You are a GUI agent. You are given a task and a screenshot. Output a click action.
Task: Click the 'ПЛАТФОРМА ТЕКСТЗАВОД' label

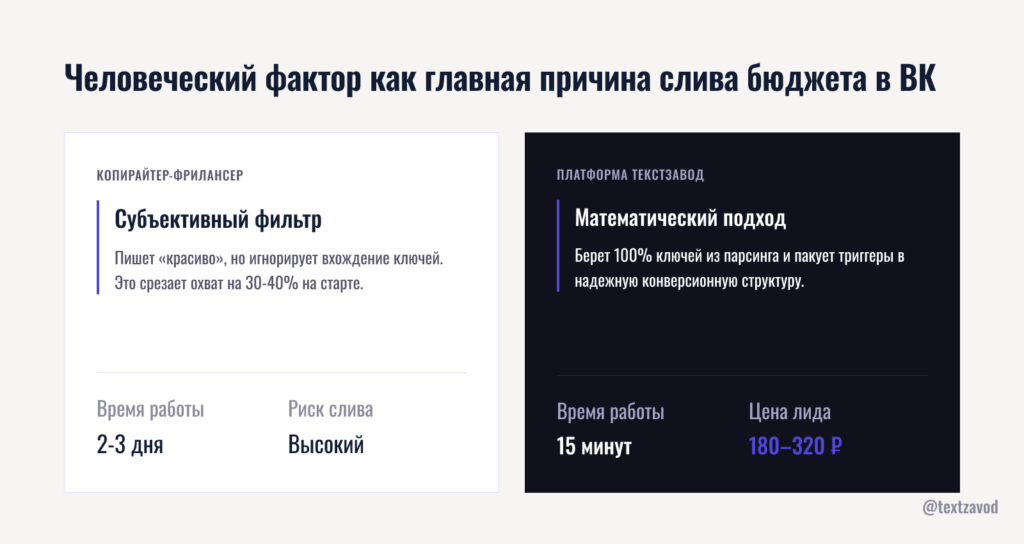point(630,175)
